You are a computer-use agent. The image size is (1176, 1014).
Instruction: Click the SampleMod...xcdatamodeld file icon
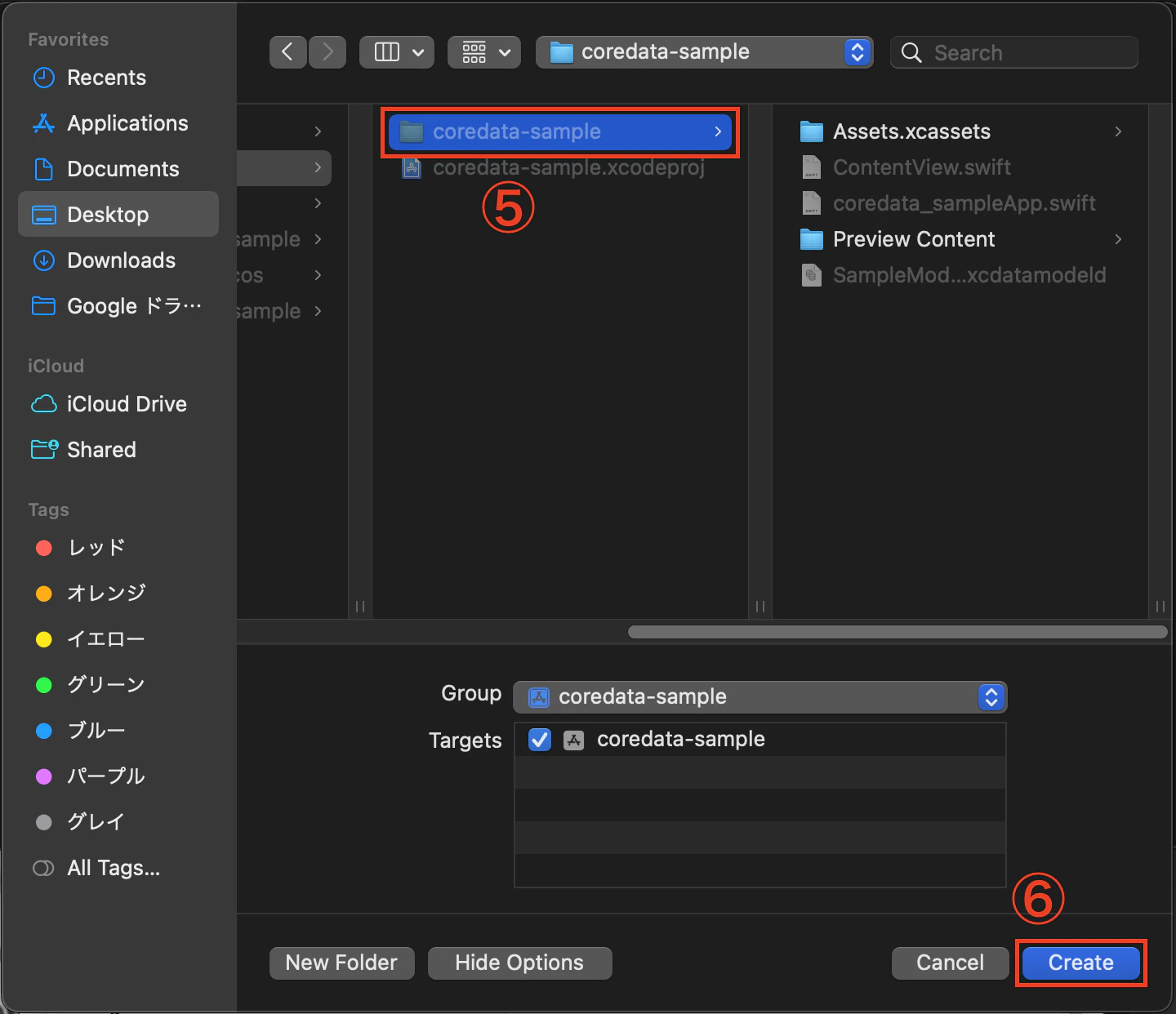[x=811, y=275]
